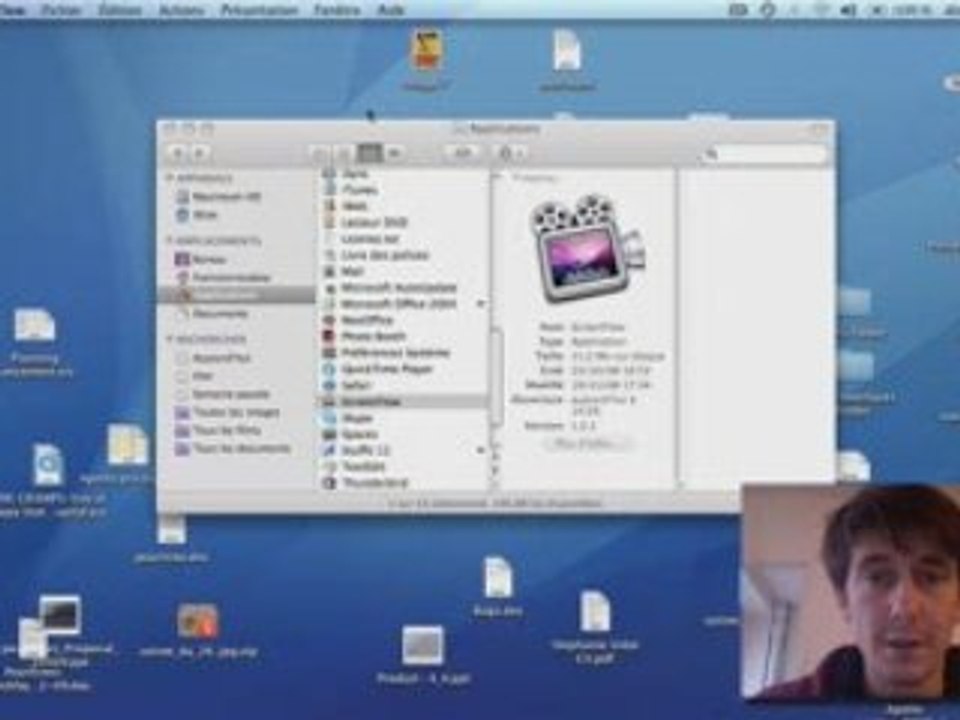Click the applications column scrollbar

pos(497,377)
